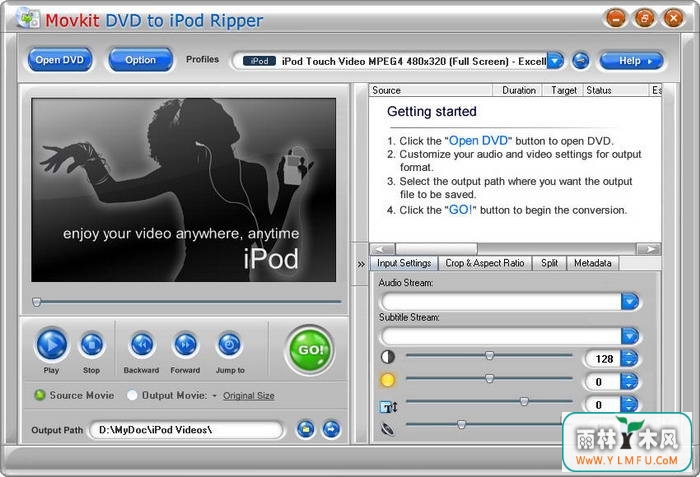This screenshot has height=477, width=700.
Task: Click the brightness 0 value stepper arrows
Action: click(x=629, y=381)
